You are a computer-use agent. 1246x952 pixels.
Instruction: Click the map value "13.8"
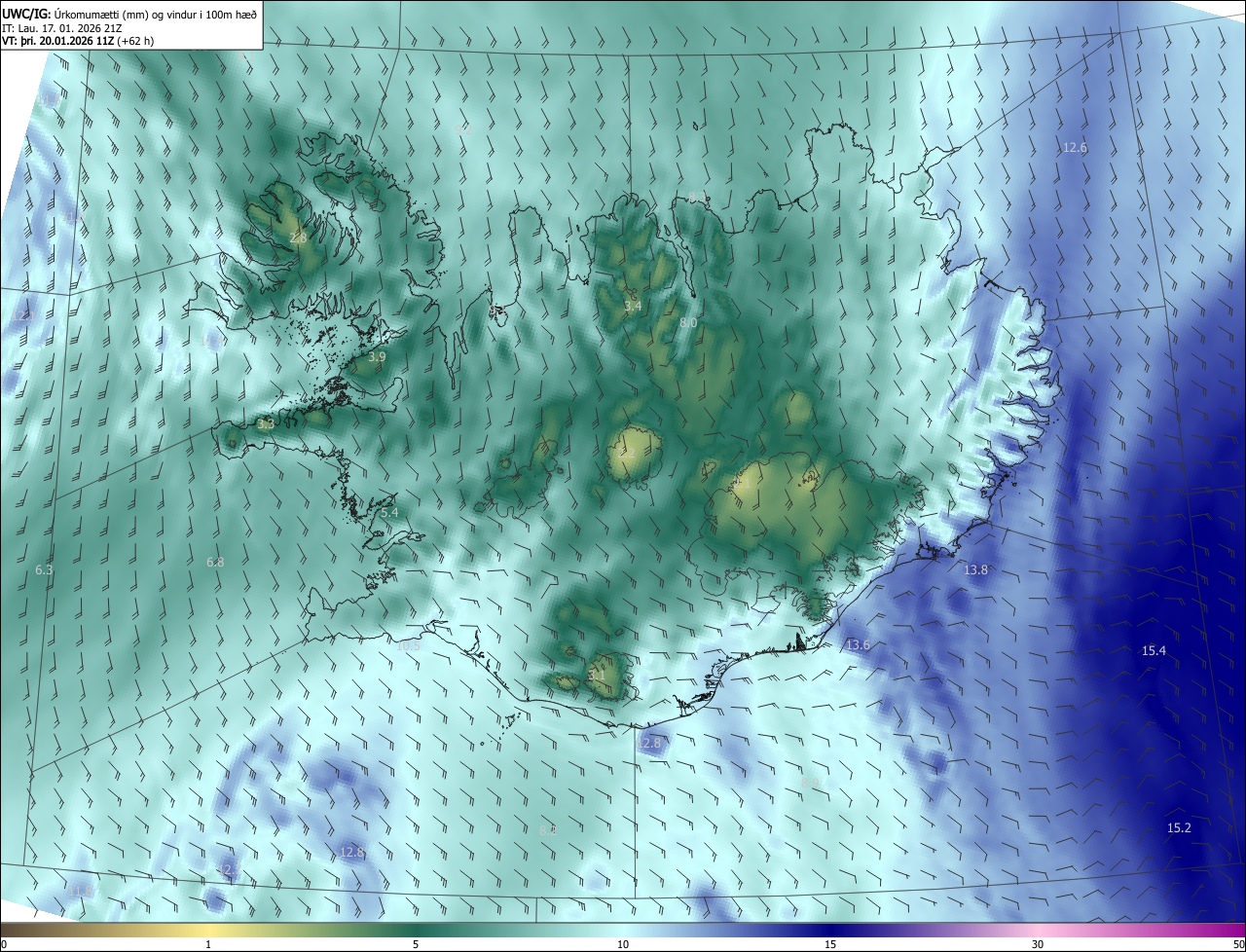pyautogui.click(x=975, y=569)
